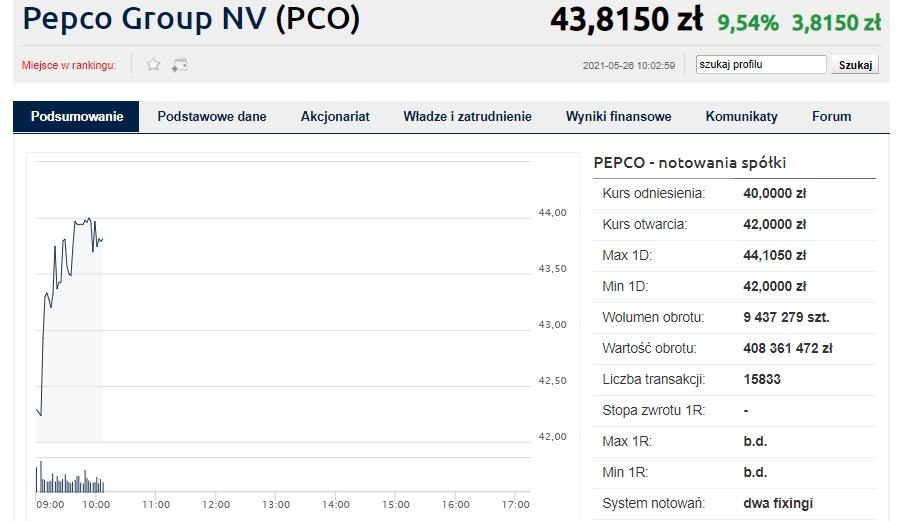Click the 10:00 marker on chart timeline

[96, 505]
